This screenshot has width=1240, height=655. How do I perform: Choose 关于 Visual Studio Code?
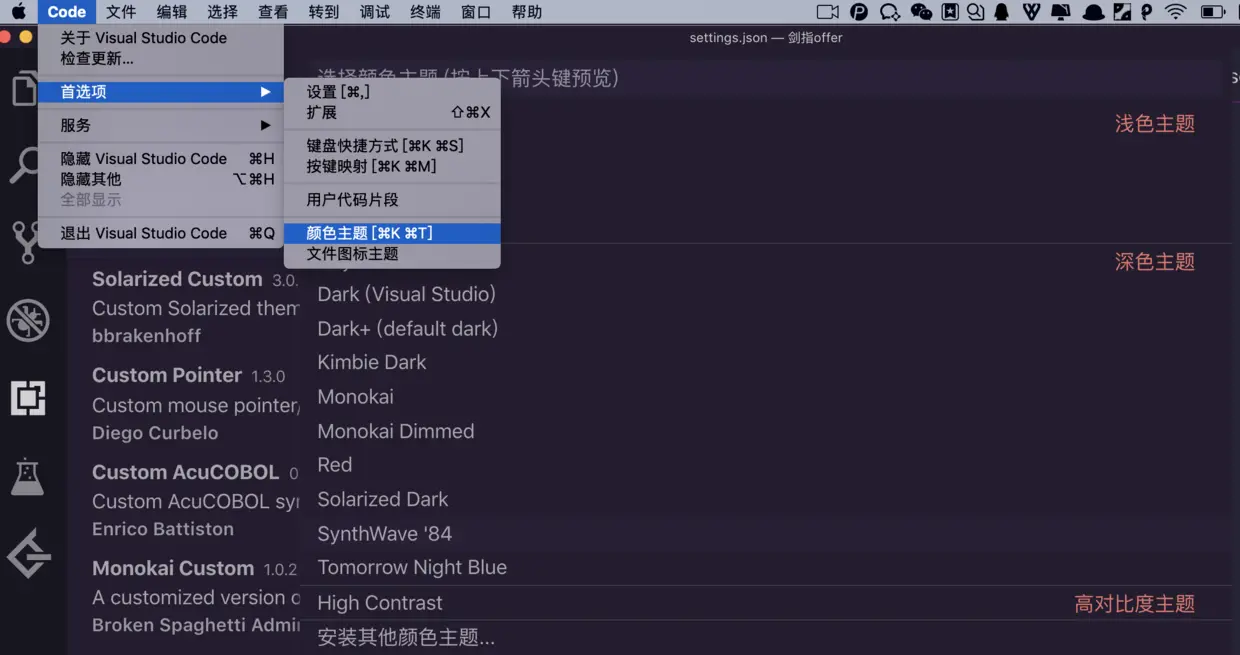pos(161,38)
